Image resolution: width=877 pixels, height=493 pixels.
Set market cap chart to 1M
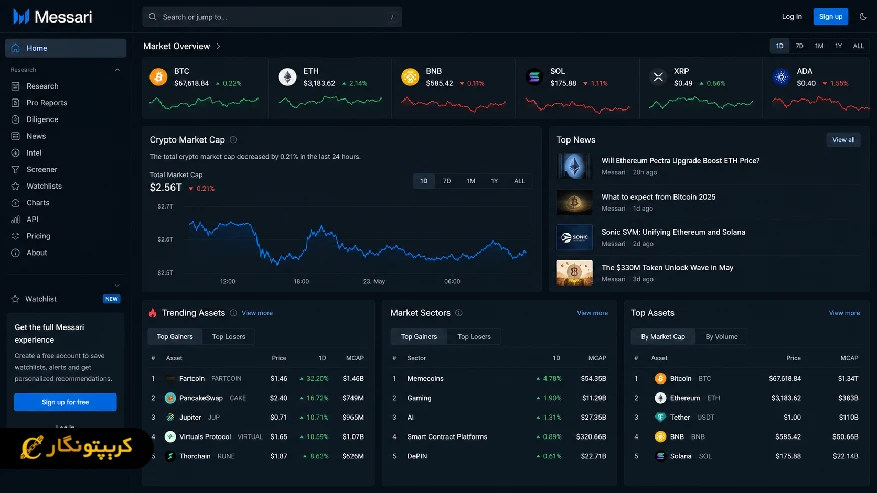471,181
